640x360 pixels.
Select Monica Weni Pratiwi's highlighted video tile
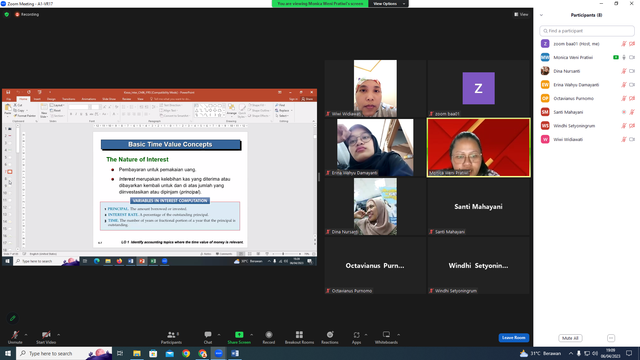tap(478, 147)
